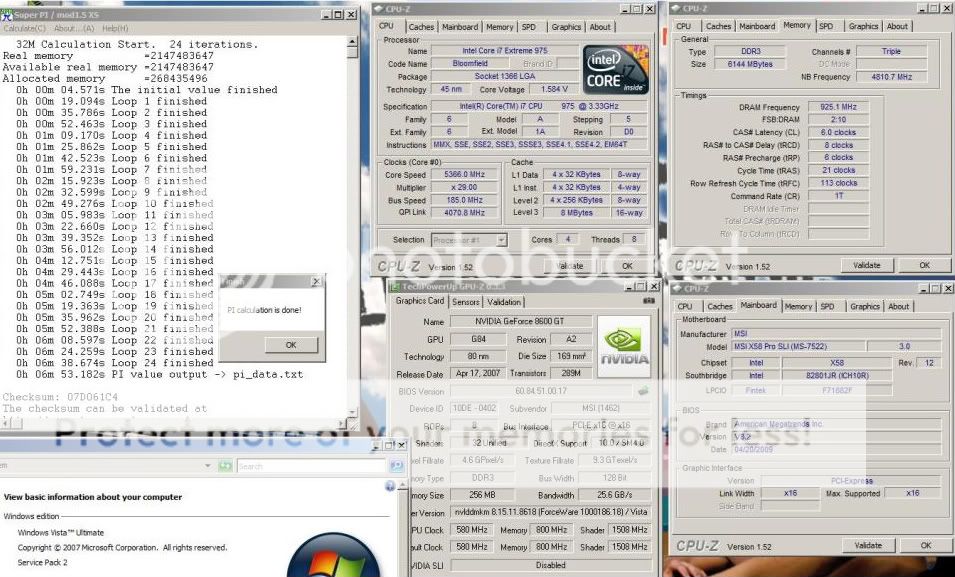Viewport: 955px width, 577px height.
Task: Switch to Caches tab in the CPU-Z Timings window
Action: coord(718,26)
